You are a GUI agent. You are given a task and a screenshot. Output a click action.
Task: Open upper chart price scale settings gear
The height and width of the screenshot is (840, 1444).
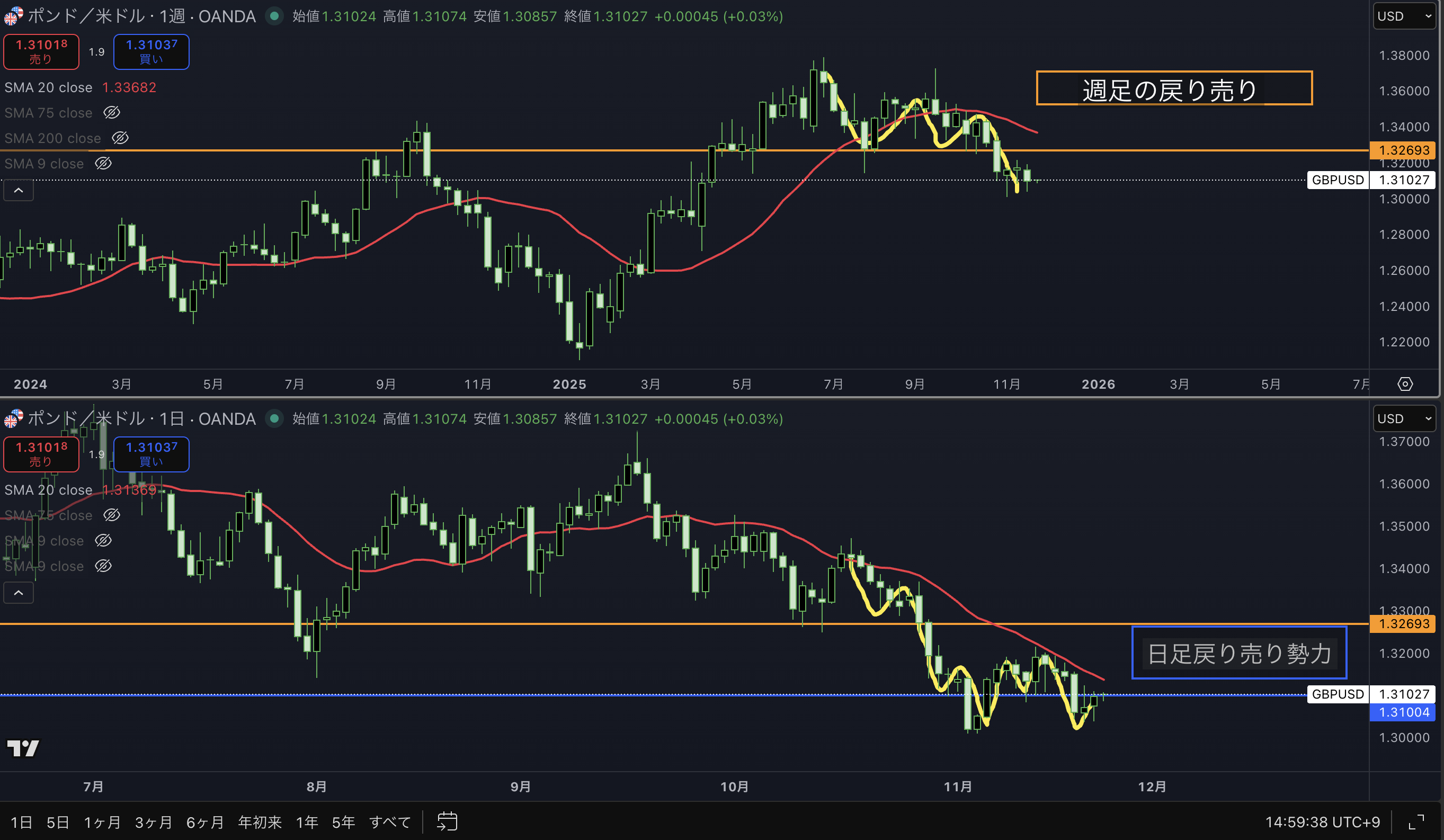point(1404,384)
